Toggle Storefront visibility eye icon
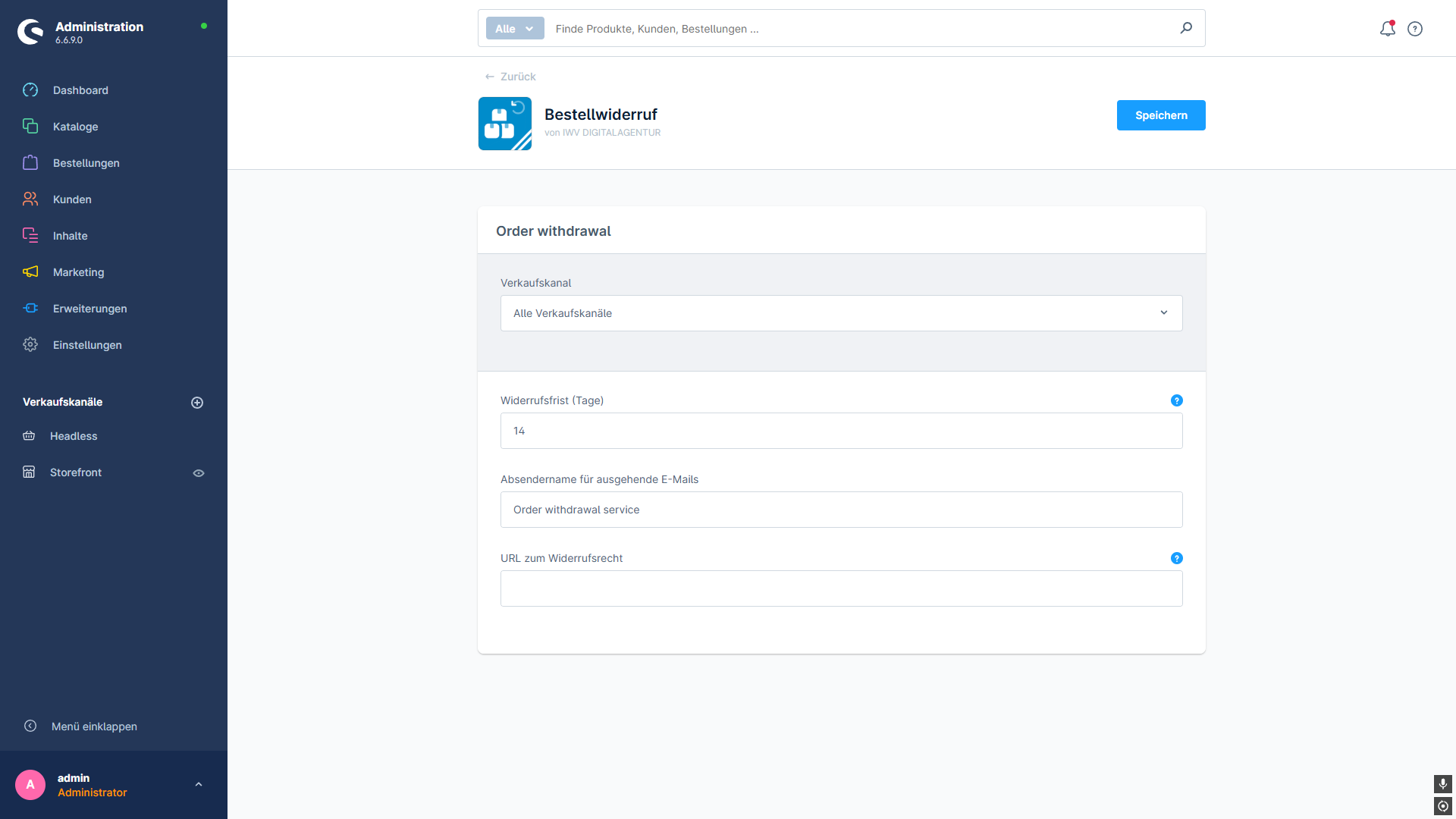This screenshot has height=819, width=1456. (199, 473)
